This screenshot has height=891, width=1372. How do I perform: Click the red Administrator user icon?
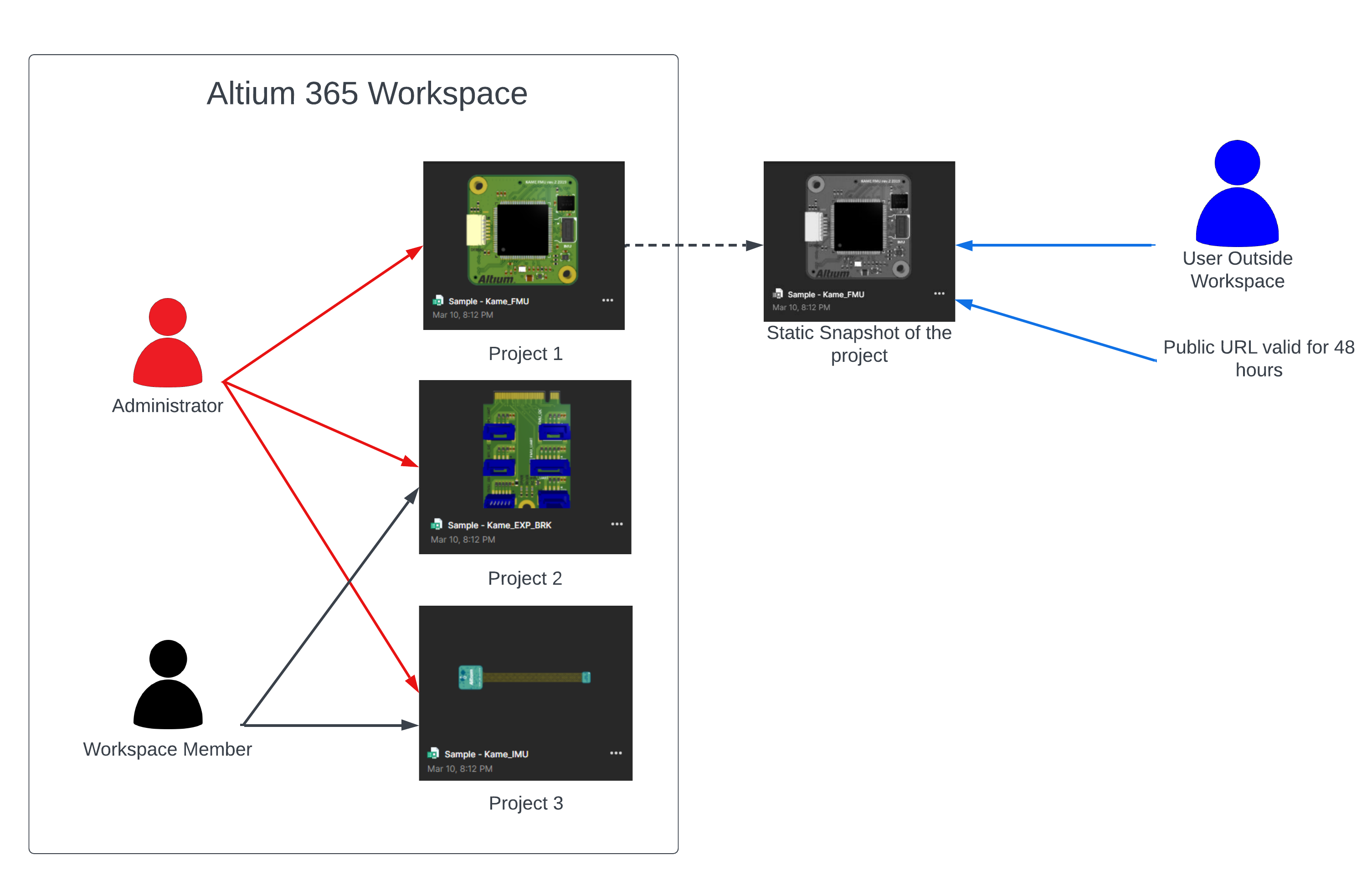[x=167, y=342]
